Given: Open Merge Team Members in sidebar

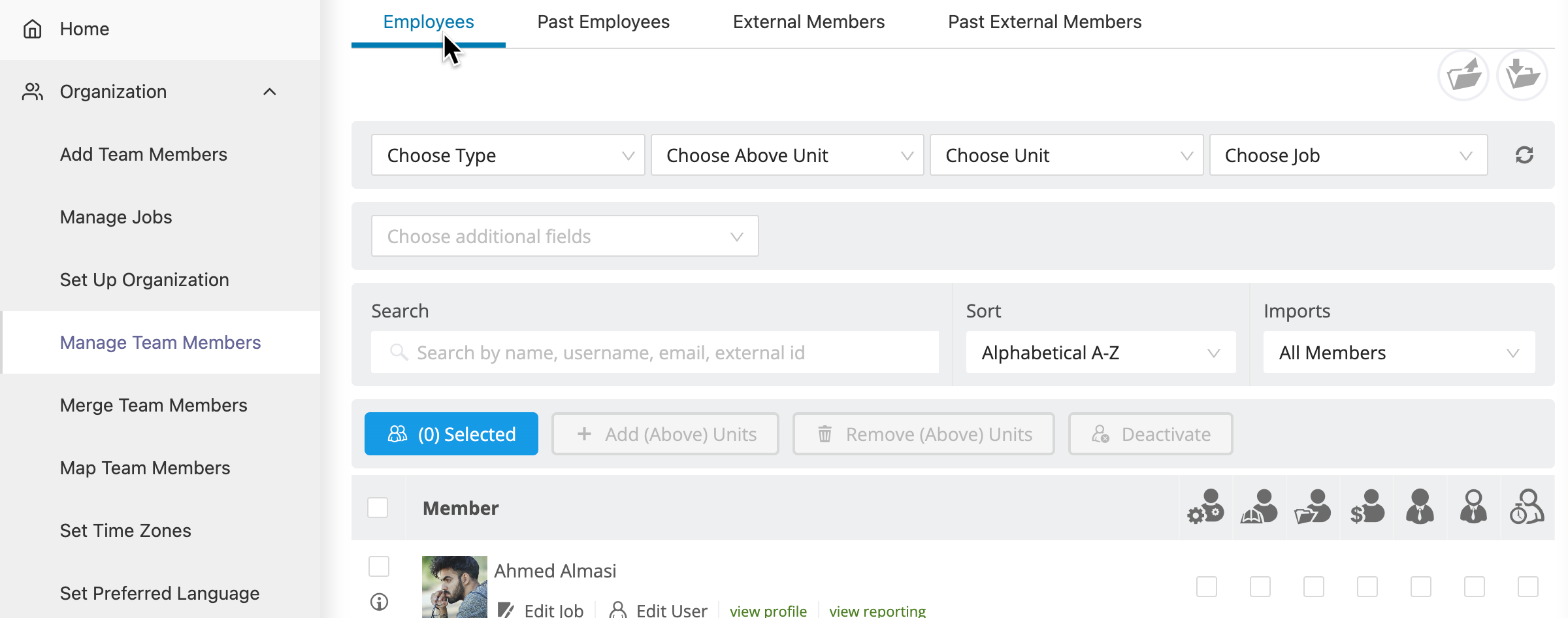Looking at the screenshot, I should click(x=154, y=405).
